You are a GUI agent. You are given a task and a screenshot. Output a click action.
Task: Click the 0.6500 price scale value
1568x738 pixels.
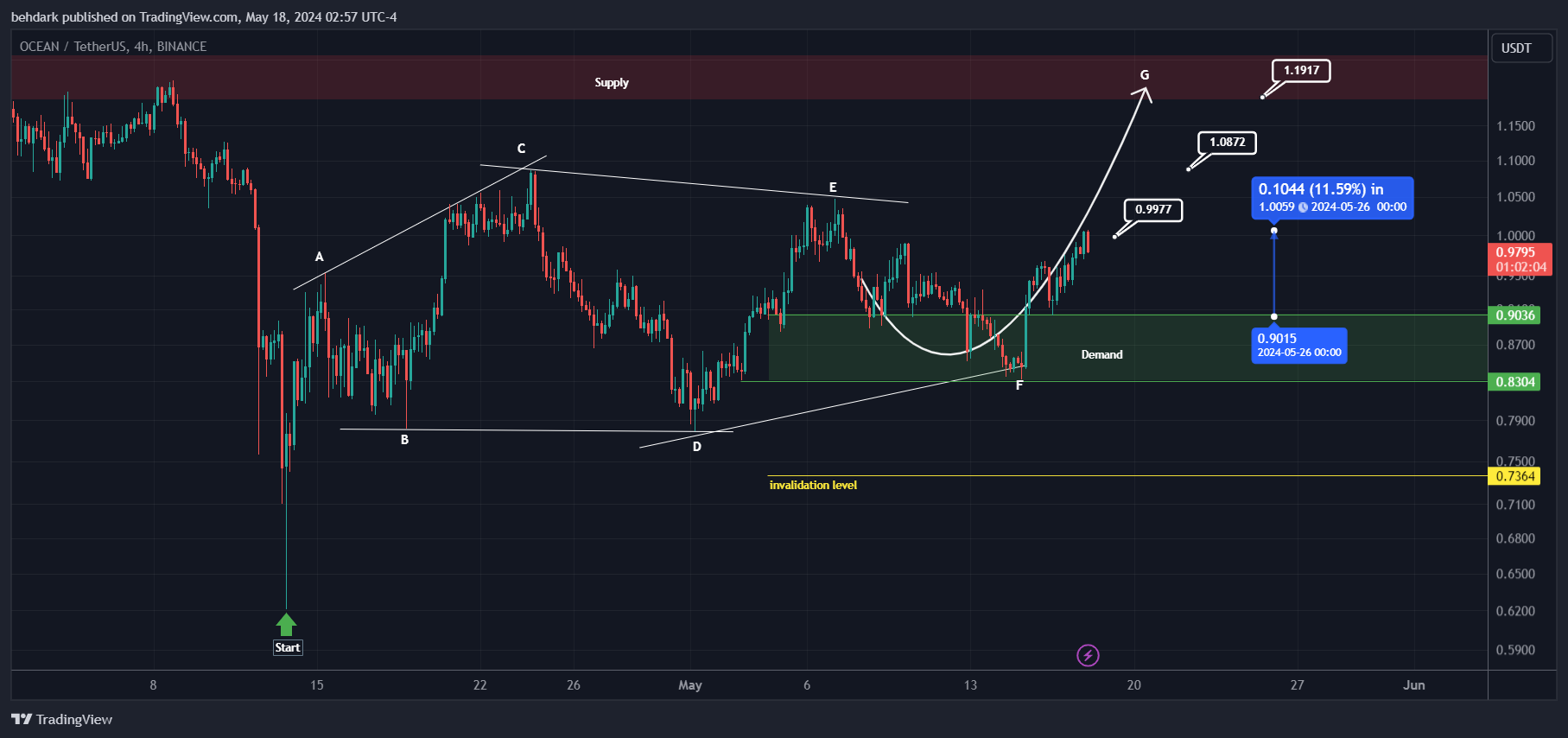click(x=1515, y=574)
